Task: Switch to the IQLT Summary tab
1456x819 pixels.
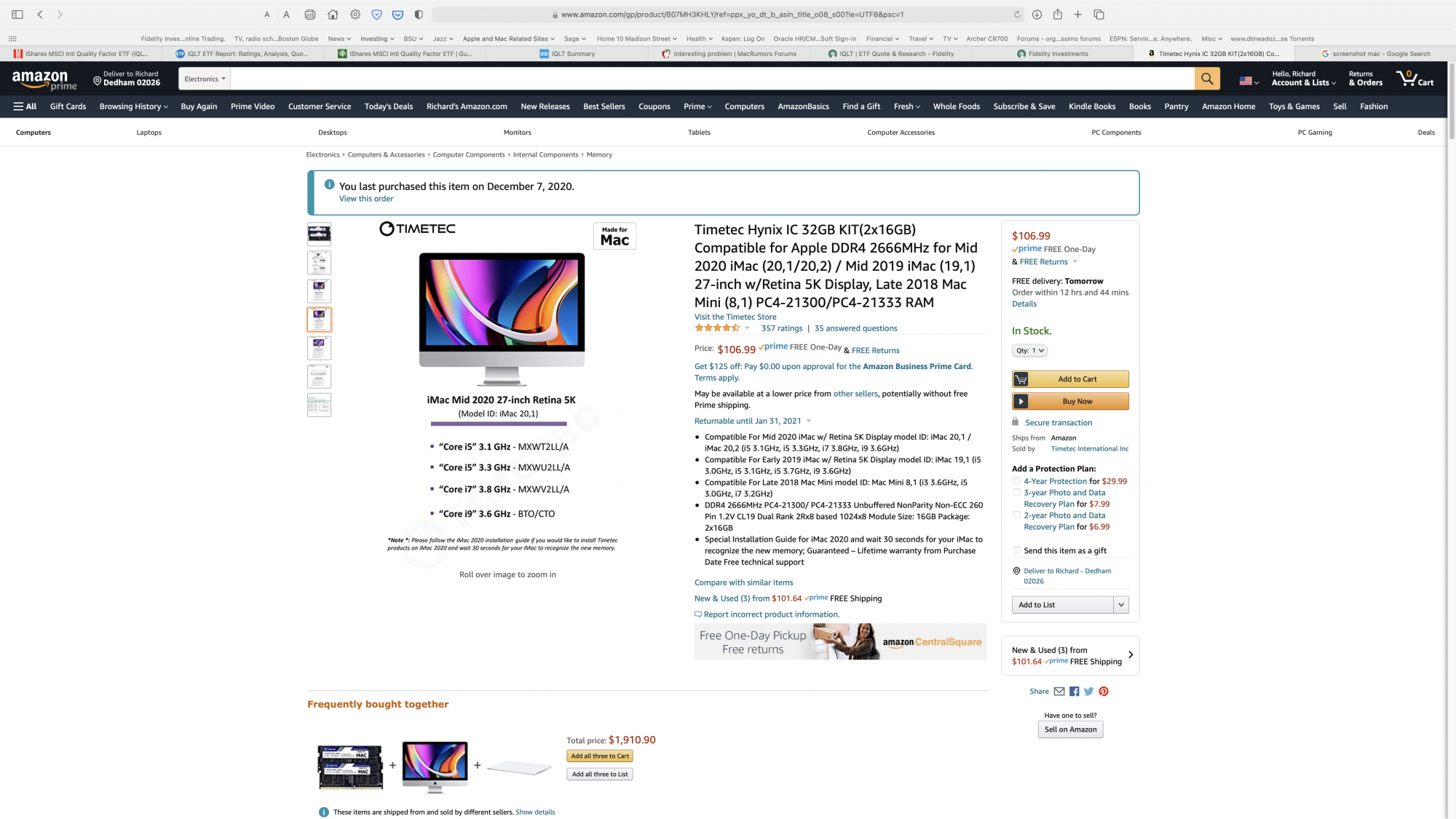Action: click(x=573, y=54)
